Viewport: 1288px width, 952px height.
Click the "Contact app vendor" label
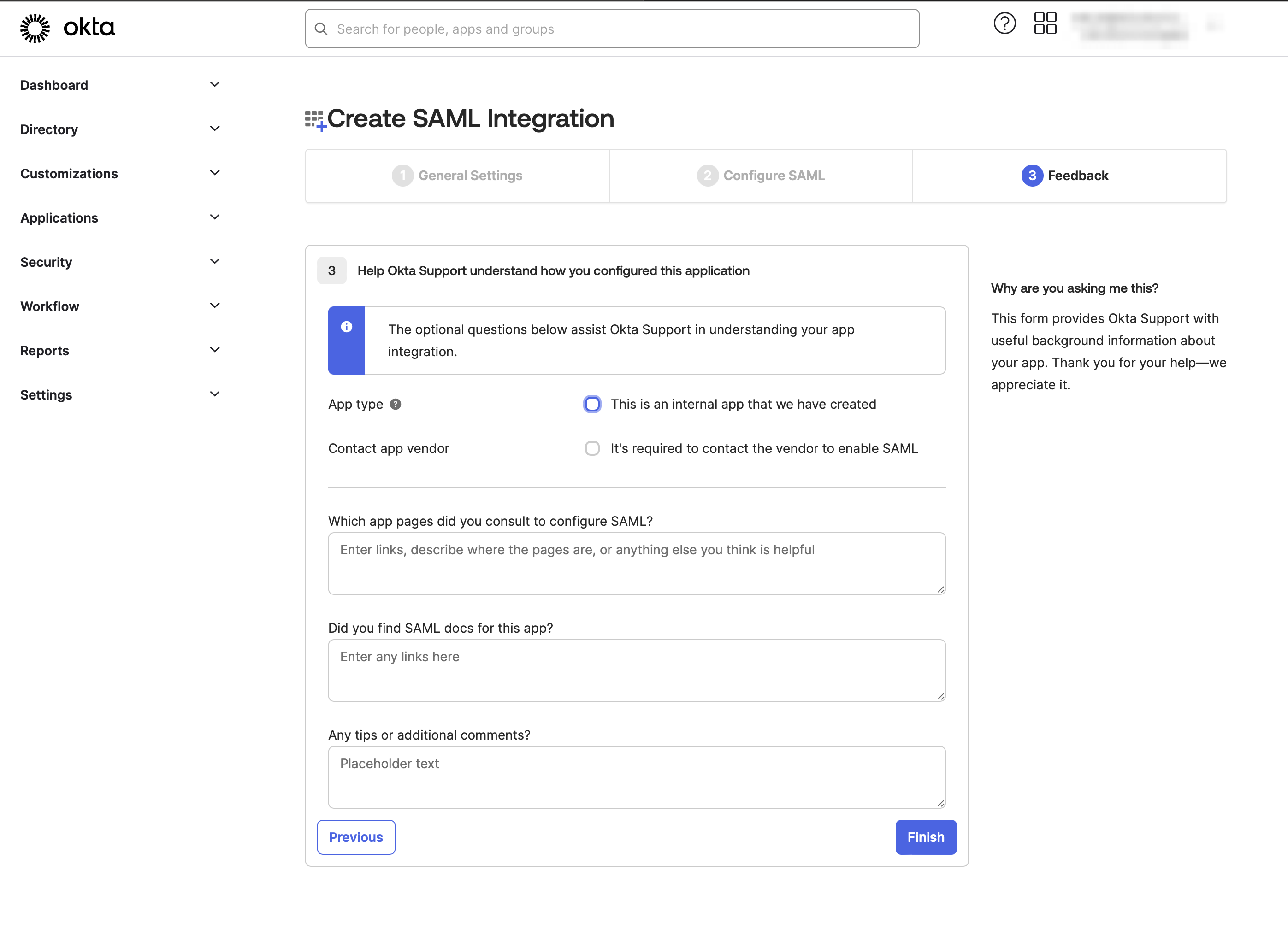389,448
